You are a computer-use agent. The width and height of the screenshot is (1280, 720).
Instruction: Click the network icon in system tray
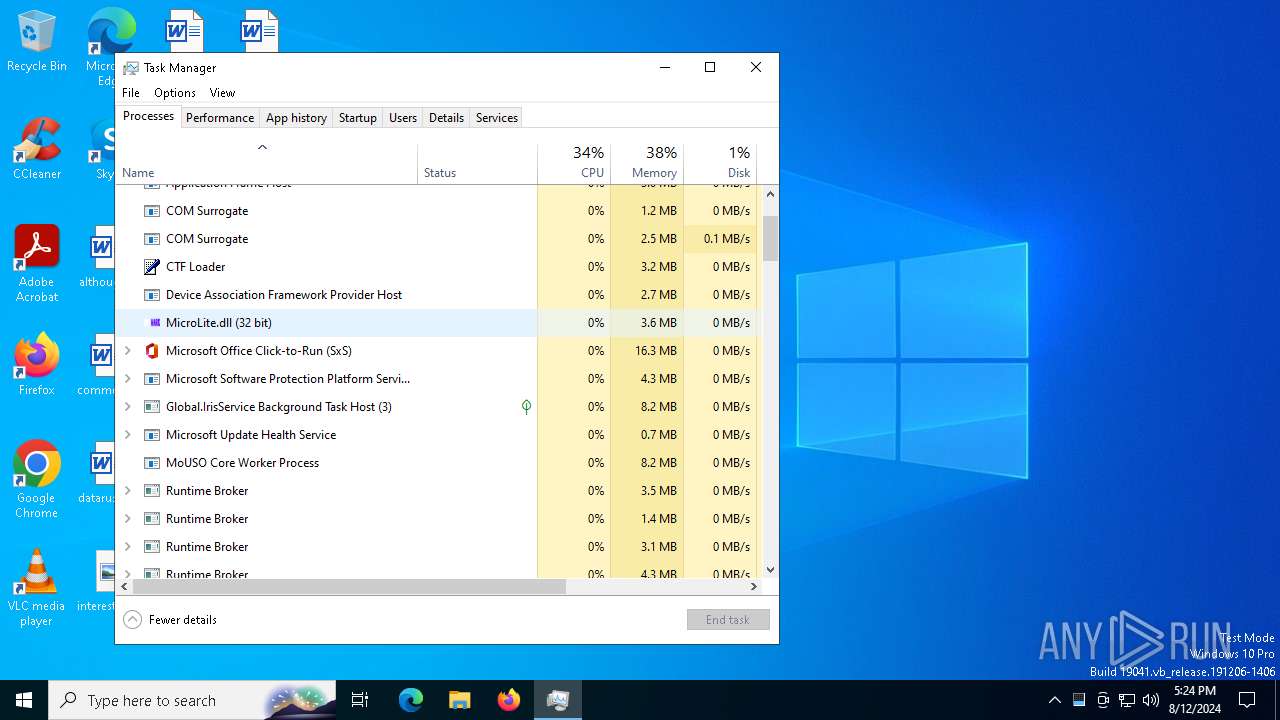(1127, 700)
